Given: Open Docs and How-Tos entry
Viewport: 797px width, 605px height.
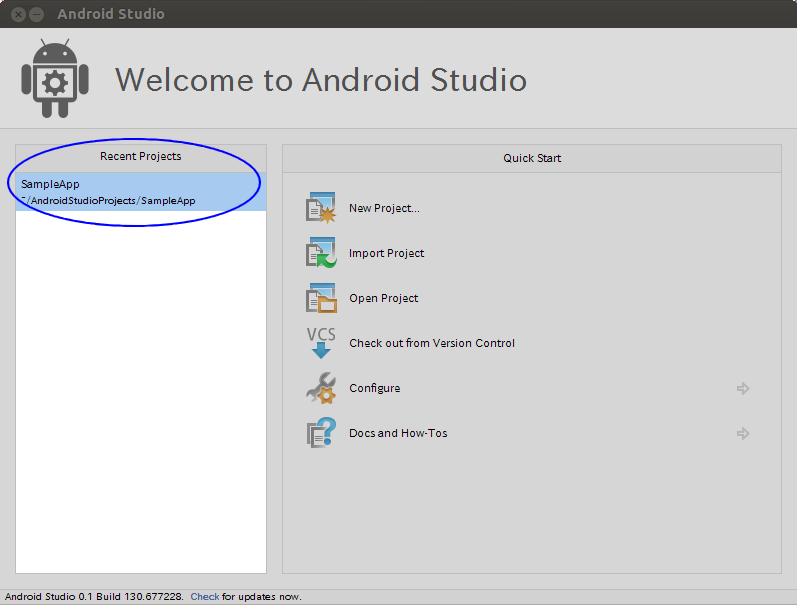Looking at the screenshot, I should tap(398, 433).
